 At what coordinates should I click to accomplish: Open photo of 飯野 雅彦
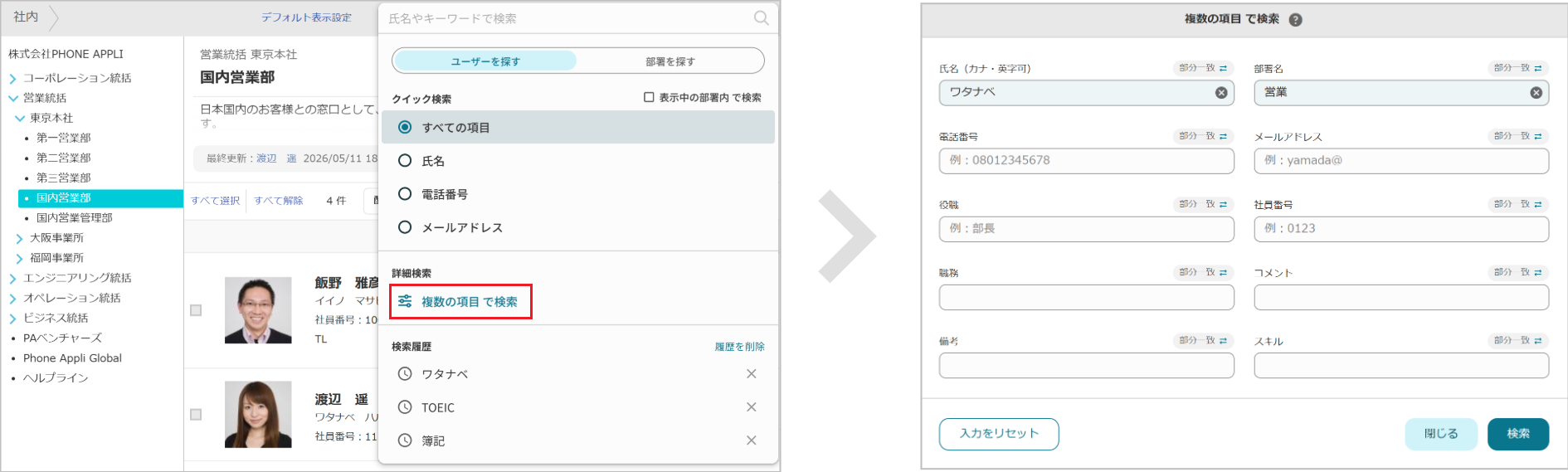258,310
